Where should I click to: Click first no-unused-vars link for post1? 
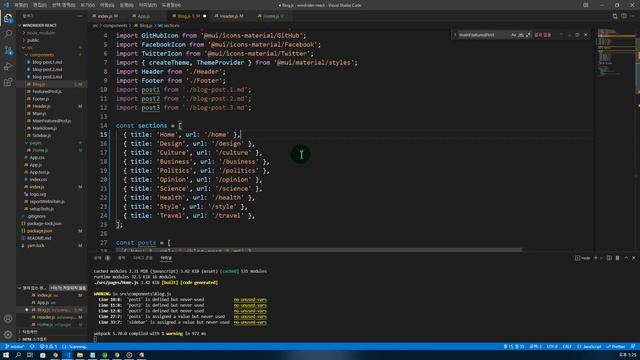point(250,300)
